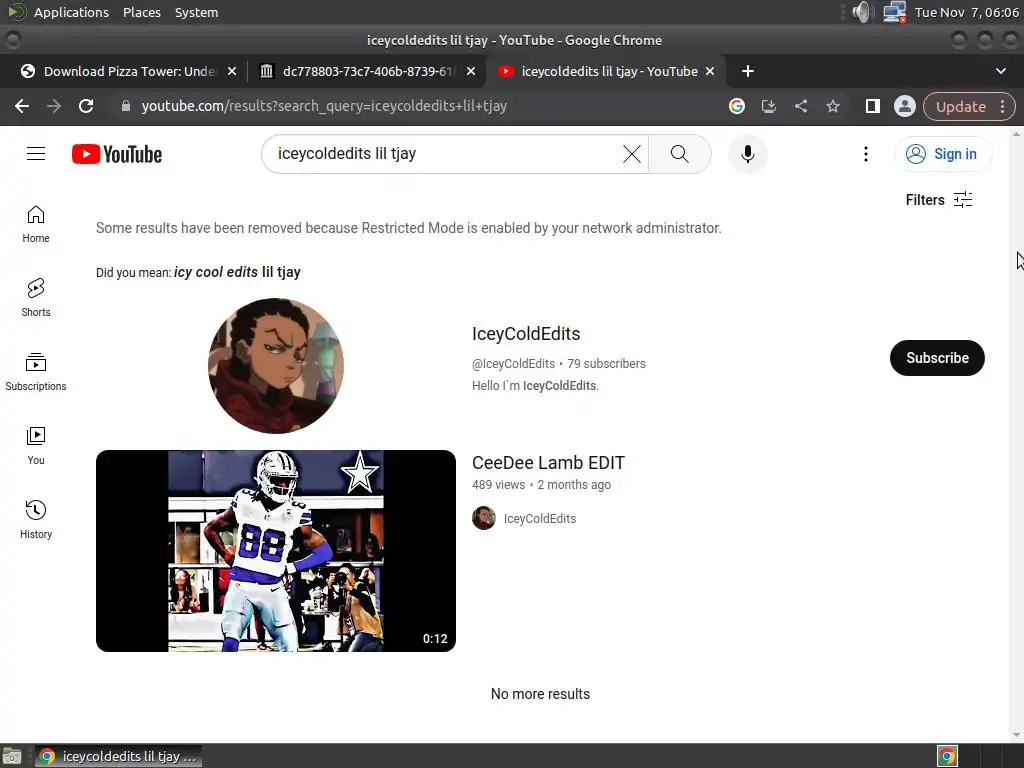Open the IceyColdEdits channel title
The image size is (1024, 768).
(x=526, y=334)
